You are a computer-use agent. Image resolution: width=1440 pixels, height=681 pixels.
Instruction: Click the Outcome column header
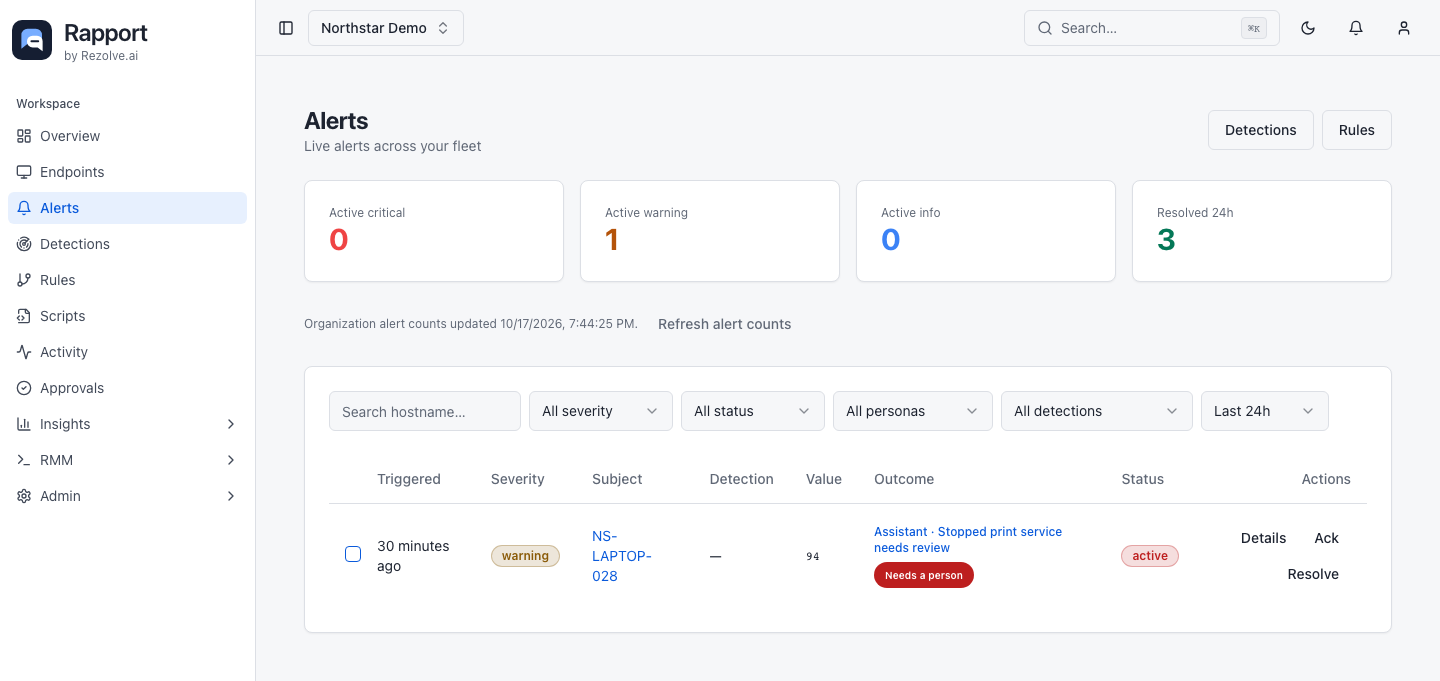point(904,479)
